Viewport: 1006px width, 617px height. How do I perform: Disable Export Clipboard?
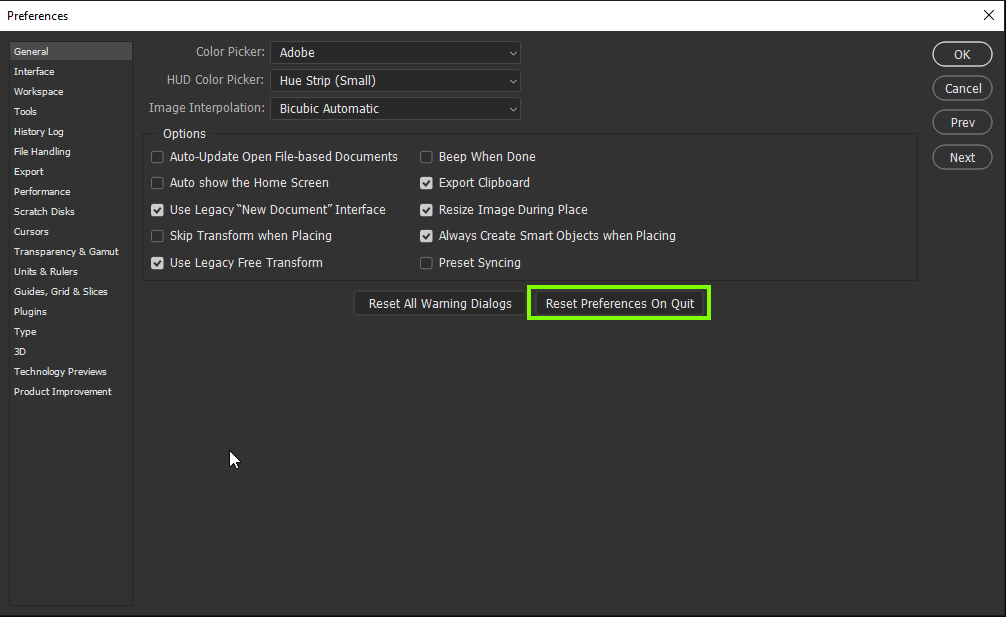coord(426,183)
